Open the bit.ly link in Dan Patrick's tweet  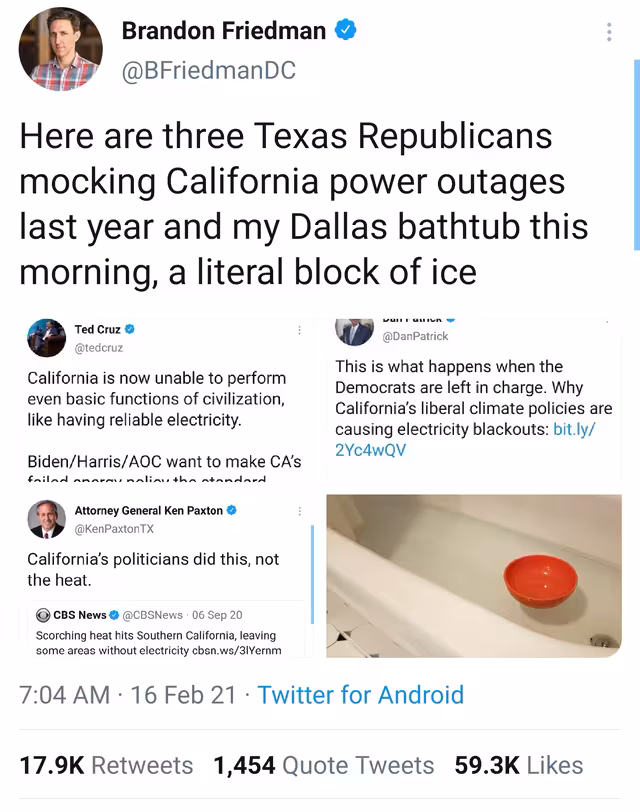coord(472,439)
